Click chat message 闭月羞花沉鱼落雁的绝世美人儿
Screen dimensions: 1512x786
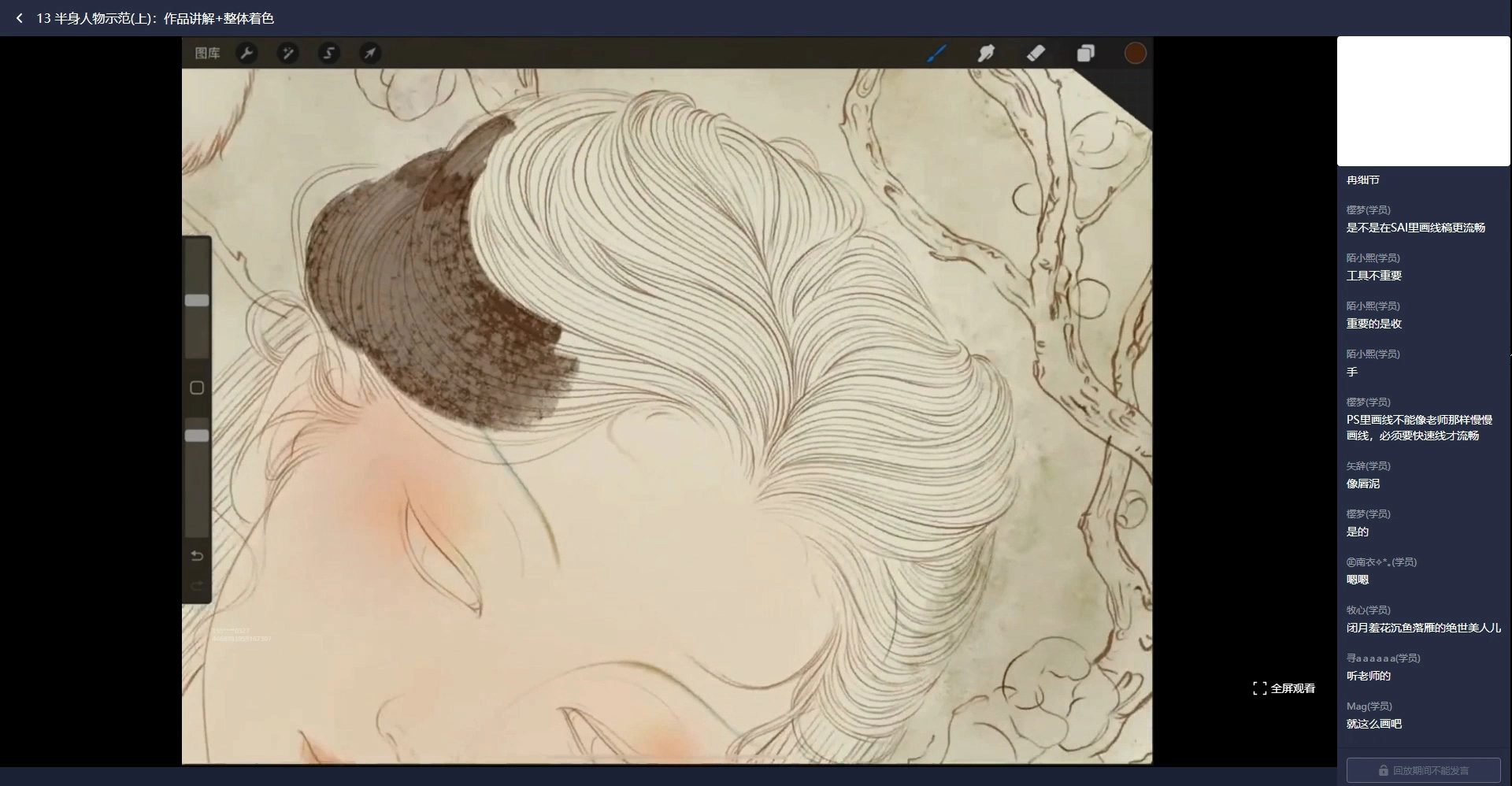click(1423, 628)
